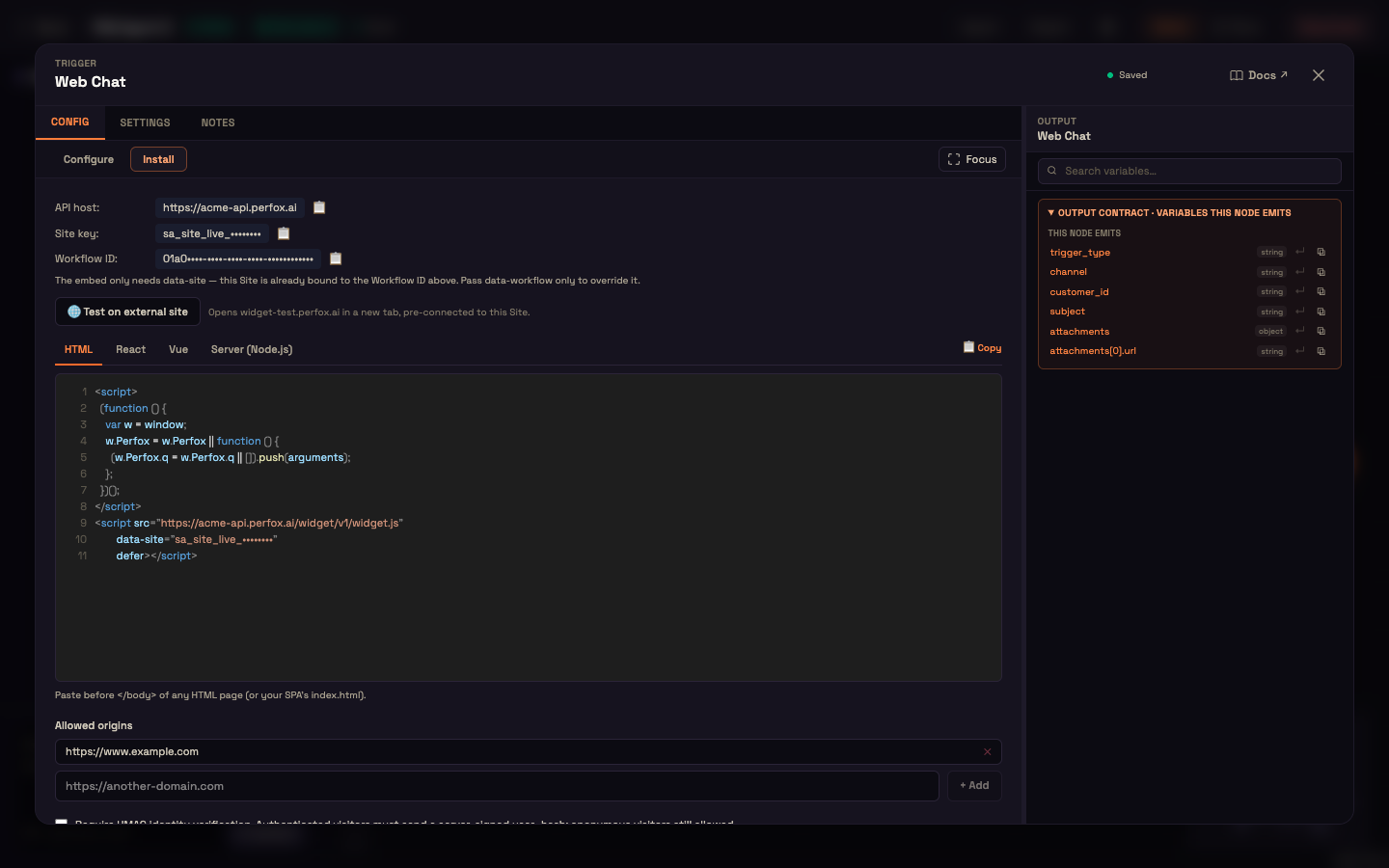The width and height of the screenshot is (1389, 868).
Task: Switch to the CONFIG tab
Action: pyautogui.click(x=69, y=122)
